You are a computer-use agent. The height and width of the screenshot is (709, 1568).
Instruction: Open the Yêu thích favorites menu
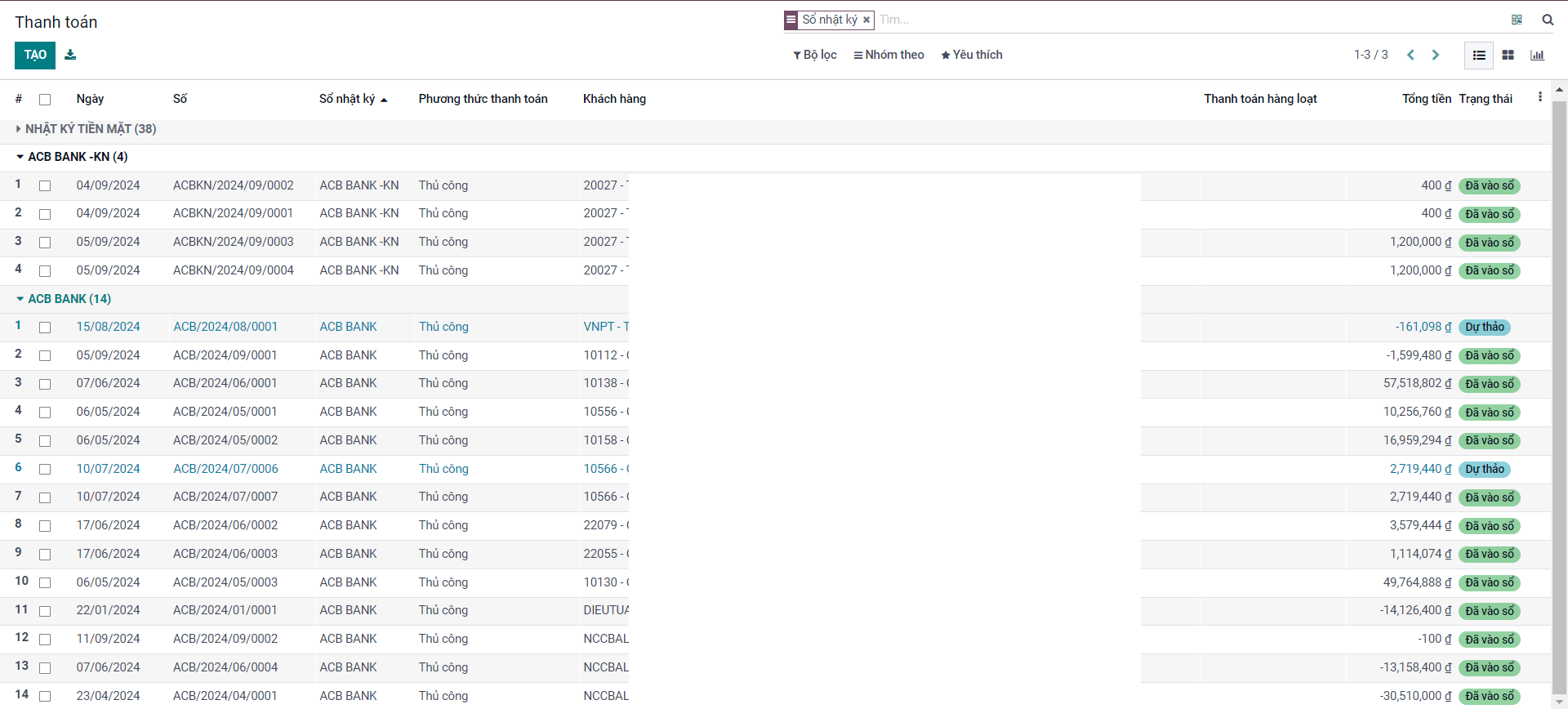pos(971,55)
